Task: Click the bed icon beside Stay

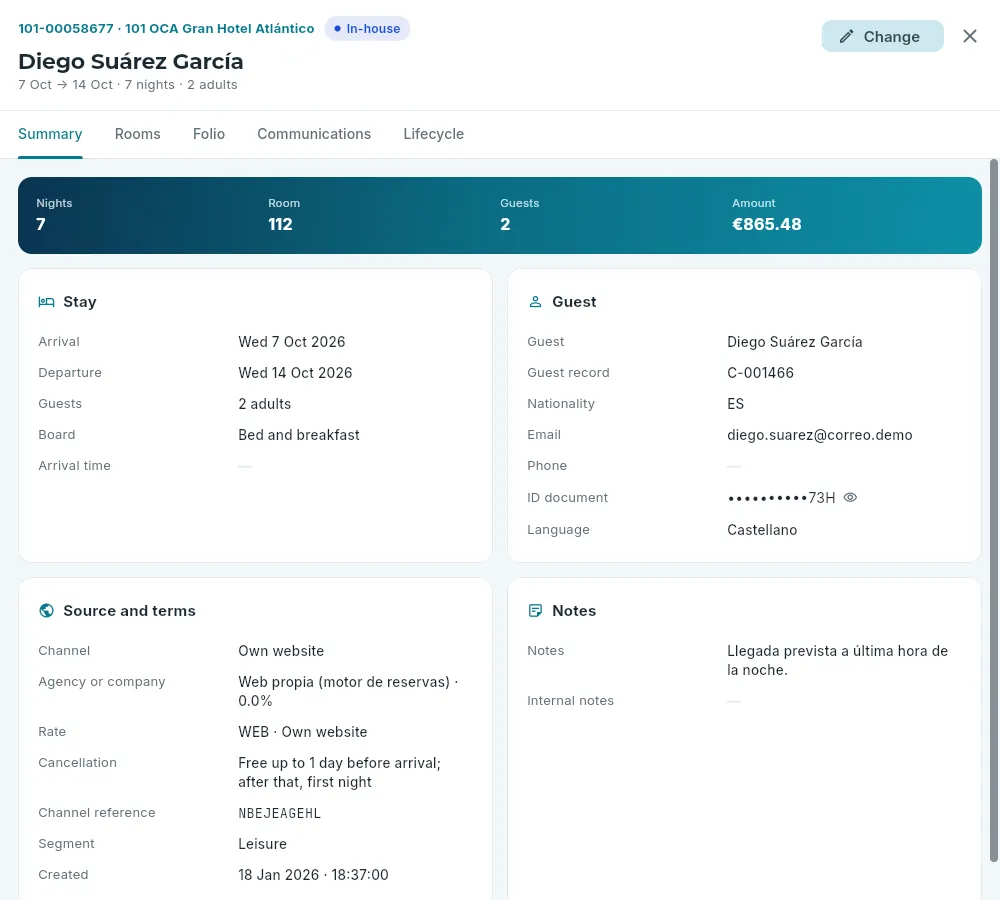Action: (x=46, y=302)
